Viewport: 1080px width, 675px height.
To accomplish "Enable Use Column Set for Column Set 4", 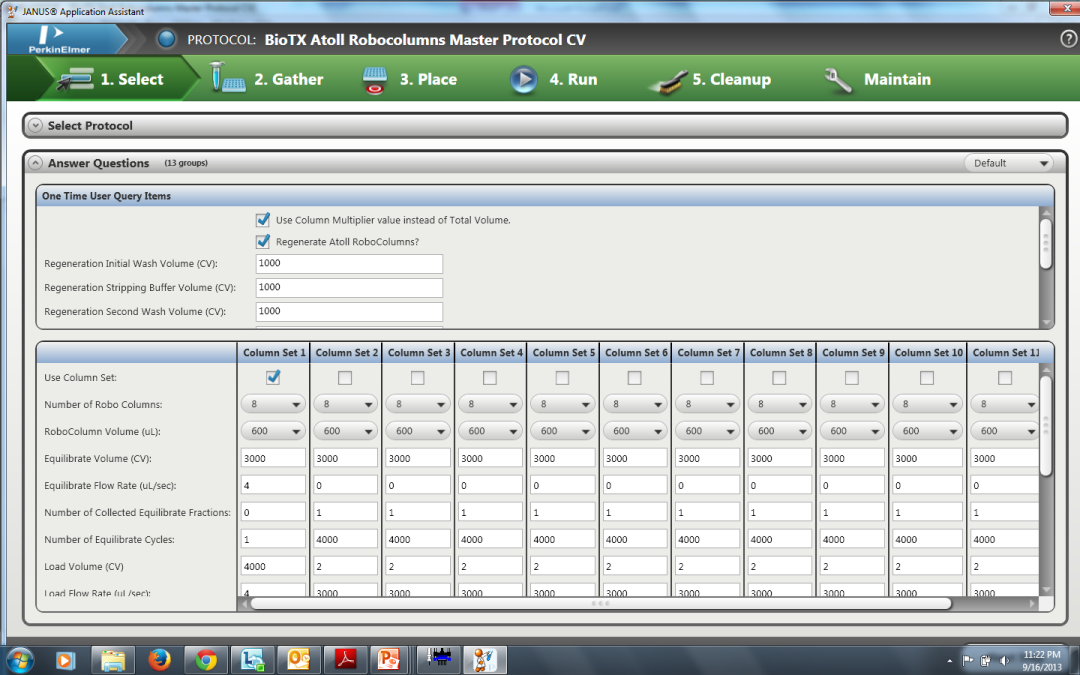I will tap(490, 378).
